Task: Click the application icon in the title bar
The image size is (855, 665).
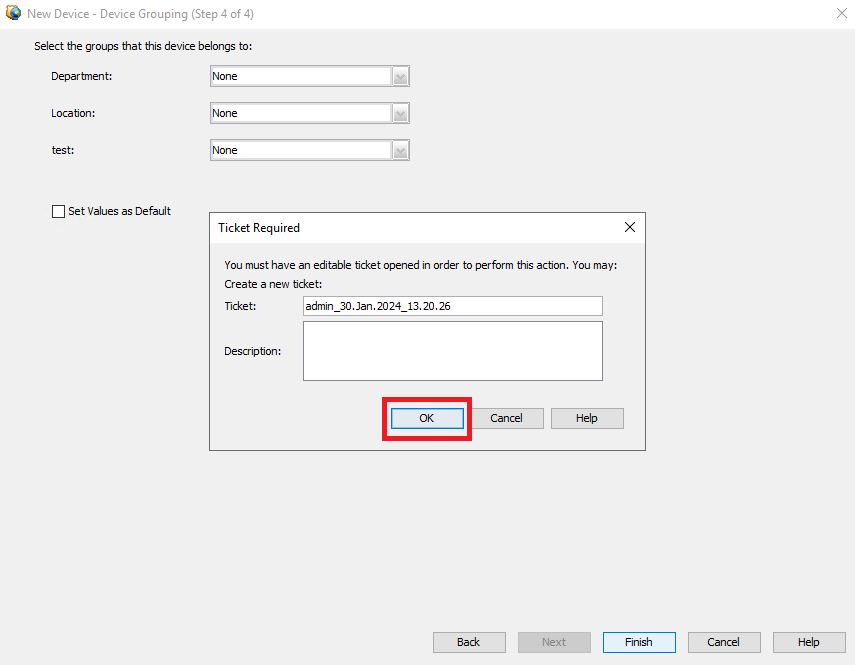Action: 13,13
